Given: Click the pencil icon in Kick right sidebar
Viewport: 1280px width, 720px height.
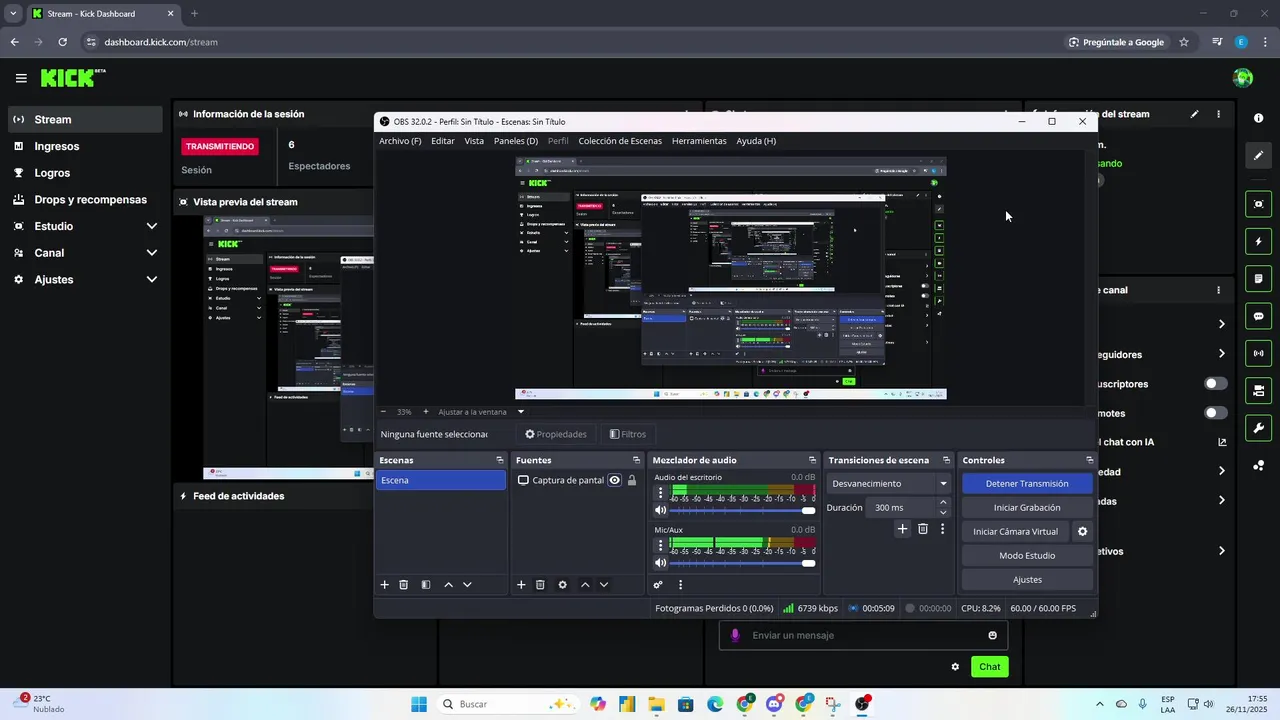Looking at the screenshot, I should (1258, 156).
